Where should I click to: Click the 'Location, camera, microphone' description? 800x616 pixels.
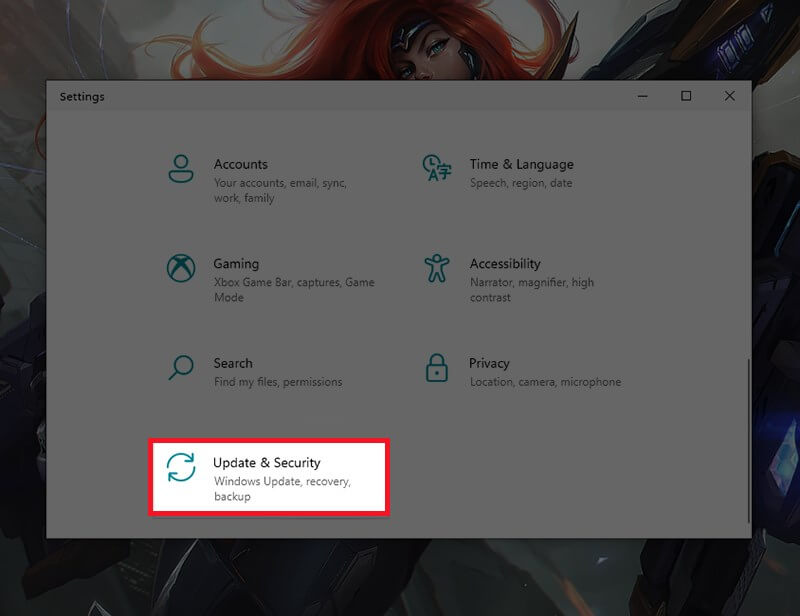pyautogui.click(x=545, y=382)
